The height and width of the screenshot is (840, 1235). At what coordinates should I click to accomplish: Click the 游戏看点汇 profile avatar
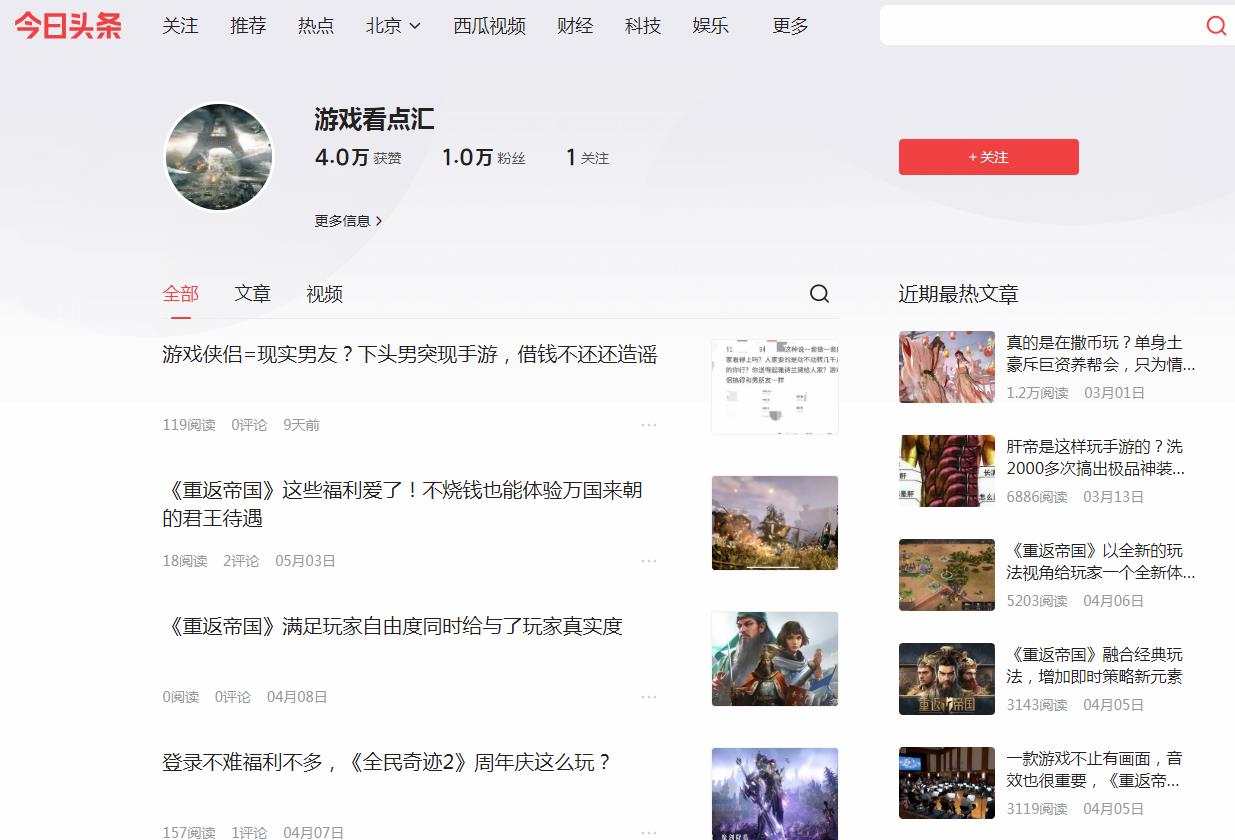point(218,157)
